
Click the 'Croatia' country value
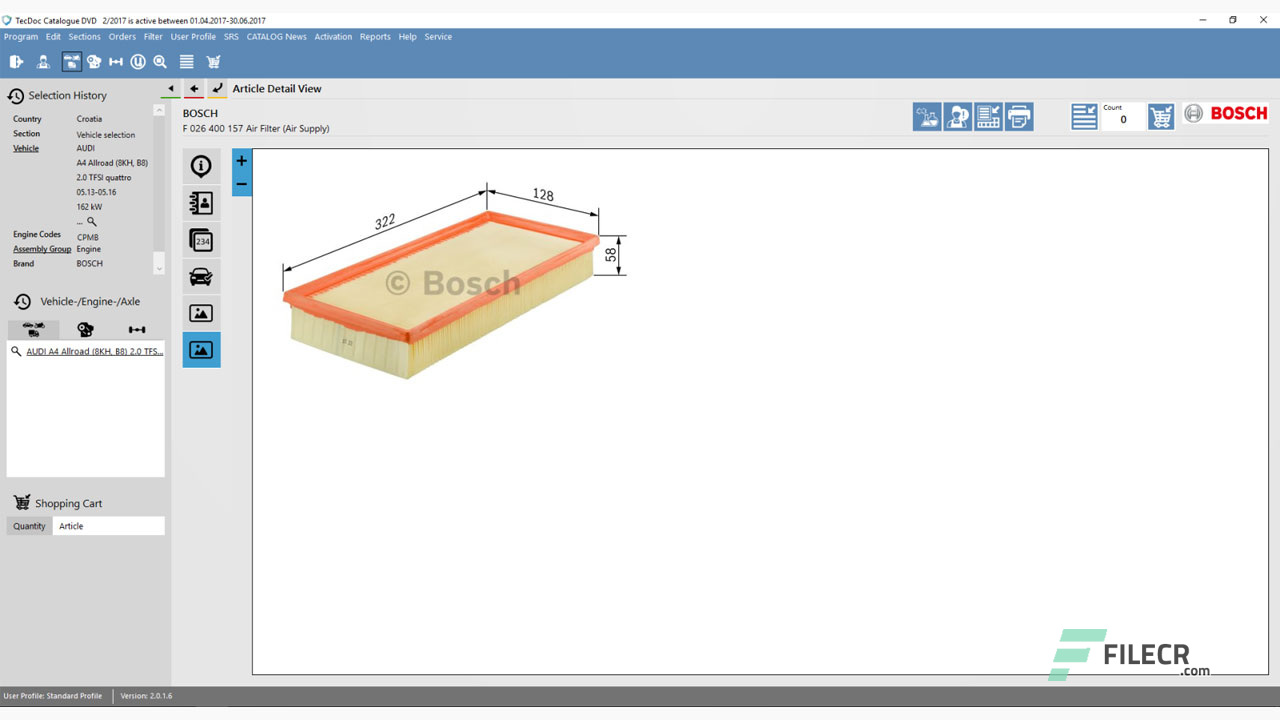(x=89, y=119)
